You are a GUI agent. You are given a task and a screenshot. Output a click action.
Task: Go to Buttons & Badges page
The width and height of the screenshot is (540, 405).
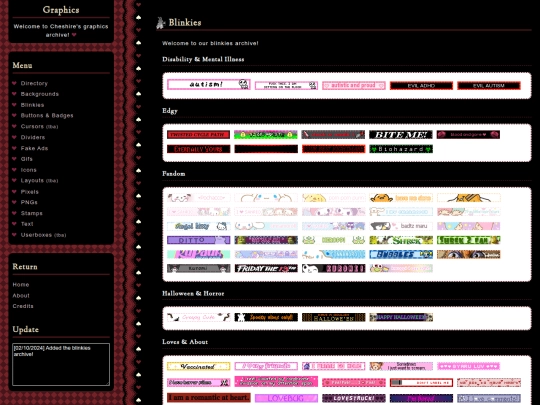[x=47, y=116]
